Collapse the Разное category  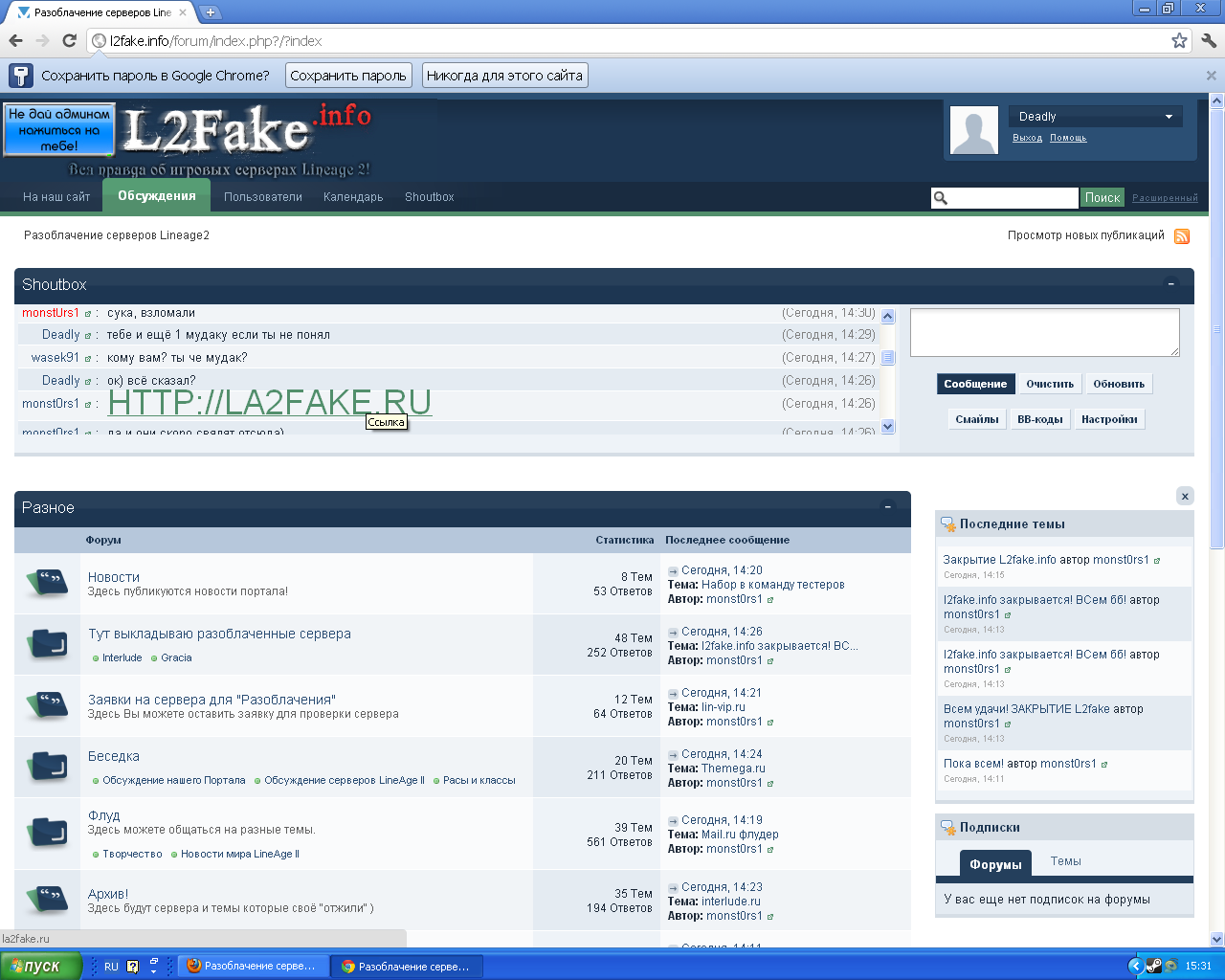[887, 507]
